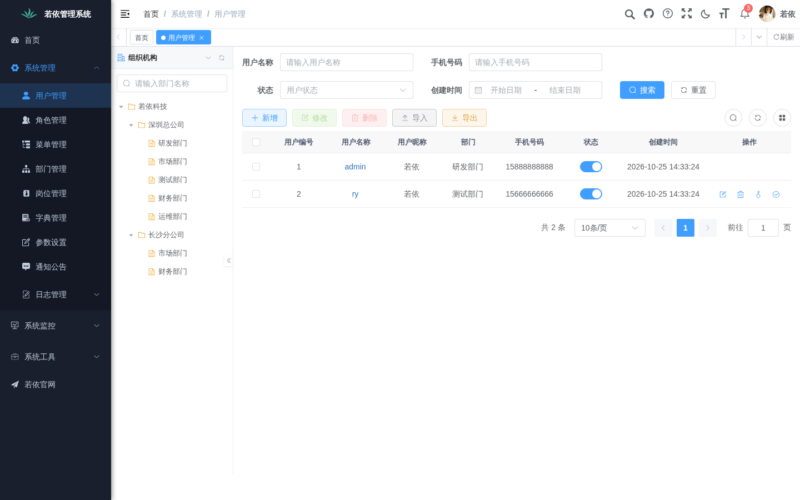Viewport: 800px width, 500px height.
Task: Open the admin username link
Action: coord(355,167)
